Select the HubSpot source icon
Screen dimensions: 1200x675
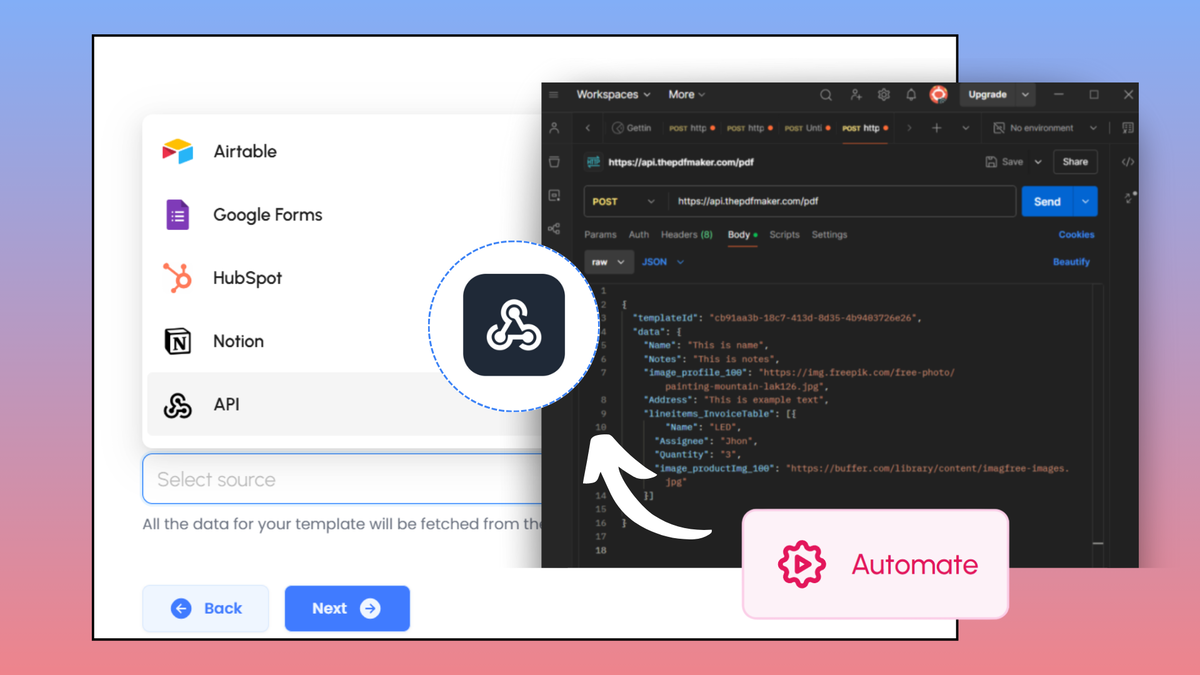click(x=178, y=277)
